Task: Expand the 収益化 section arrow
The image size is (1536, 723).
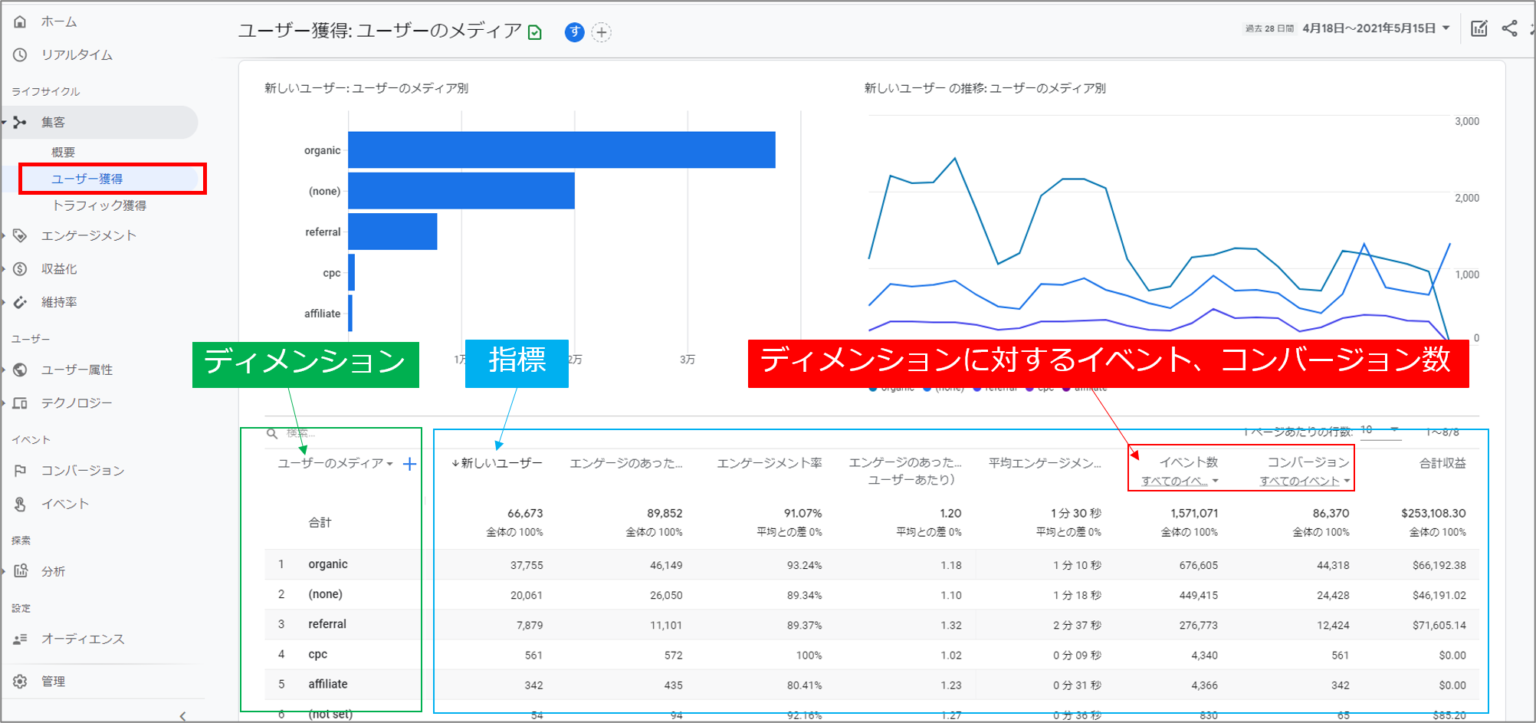Action: [x=5, y=269]
